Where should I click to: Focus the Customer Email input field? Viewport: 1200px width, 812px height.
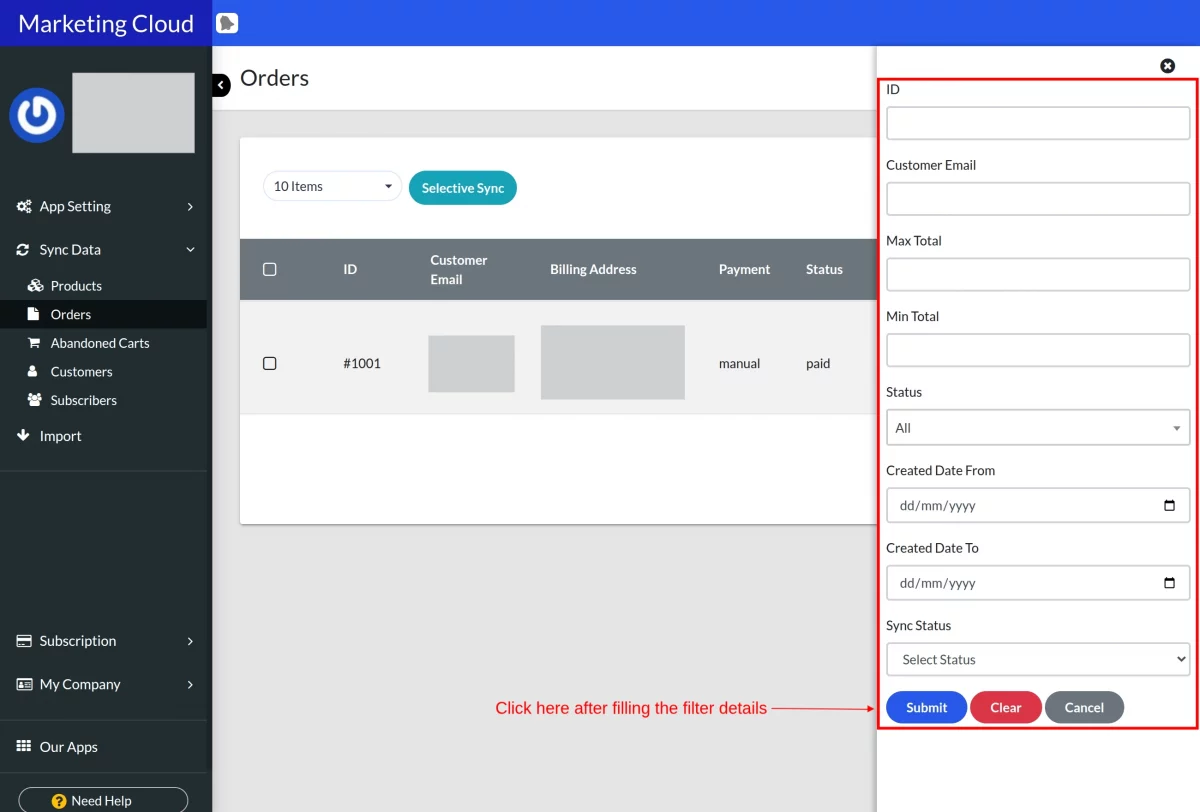(1038, 199)
